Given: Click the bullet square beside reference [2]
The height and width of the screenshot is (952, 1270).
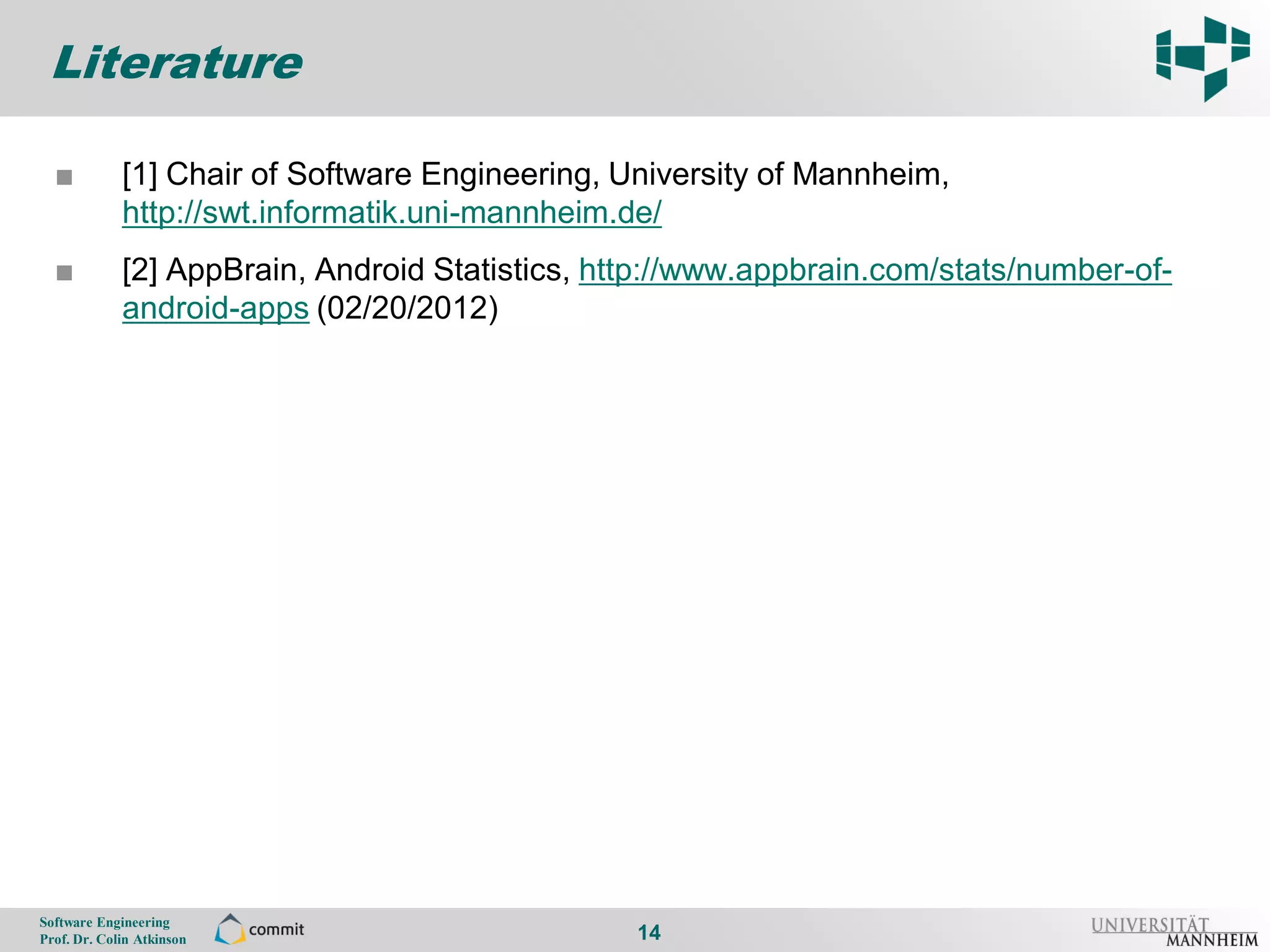Looking at the screenshot, I should pyautogui.click(x=64, y=273).
